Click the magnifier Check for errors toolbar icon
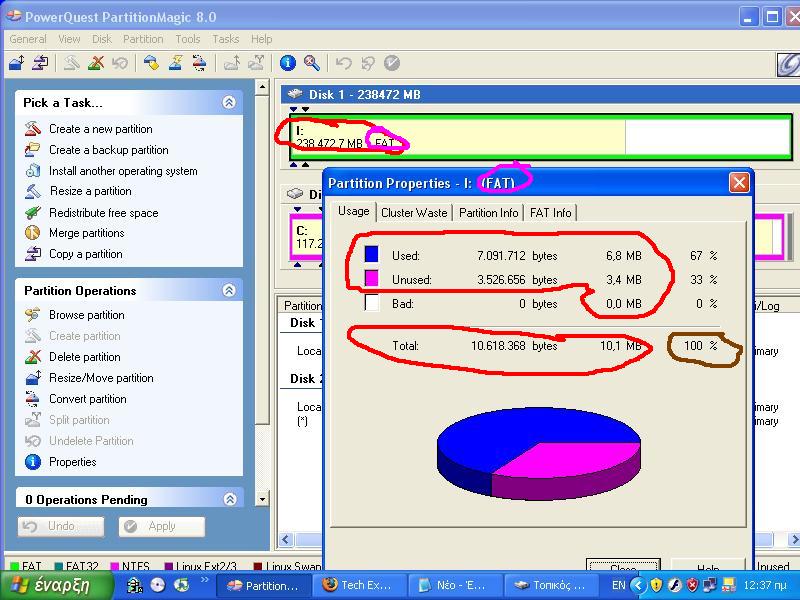 [312, 63]
